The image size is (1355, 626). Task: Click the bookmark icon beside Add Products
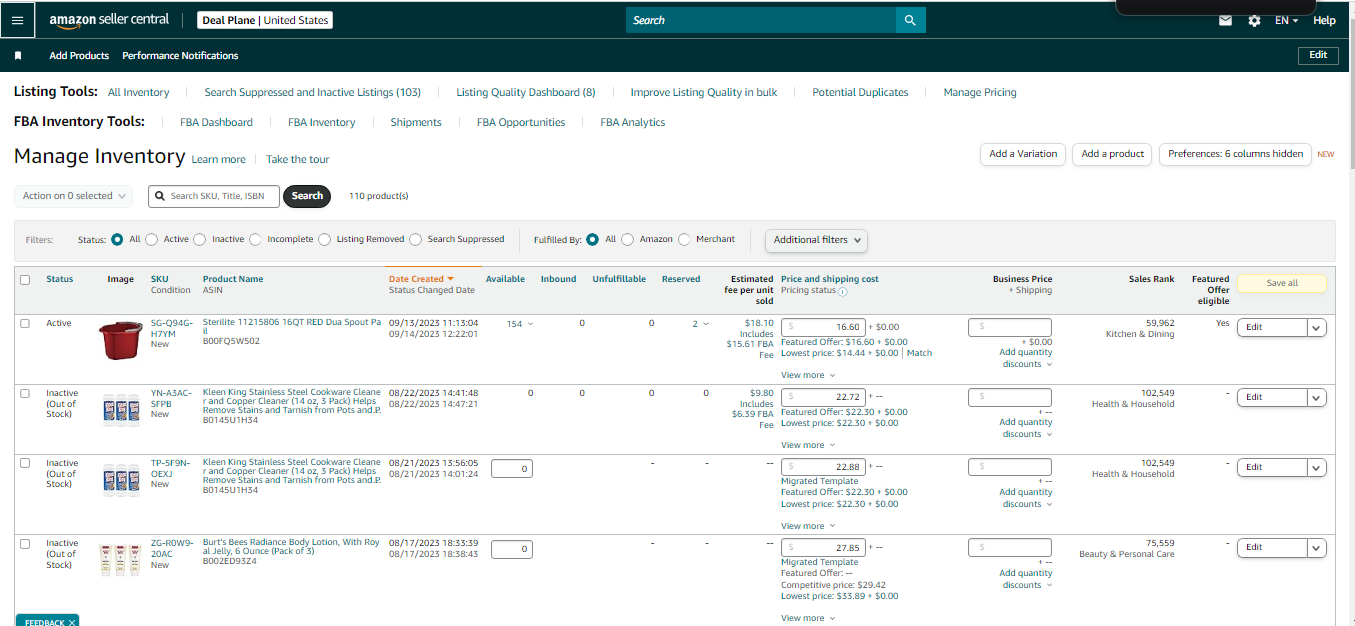(18, 56)
